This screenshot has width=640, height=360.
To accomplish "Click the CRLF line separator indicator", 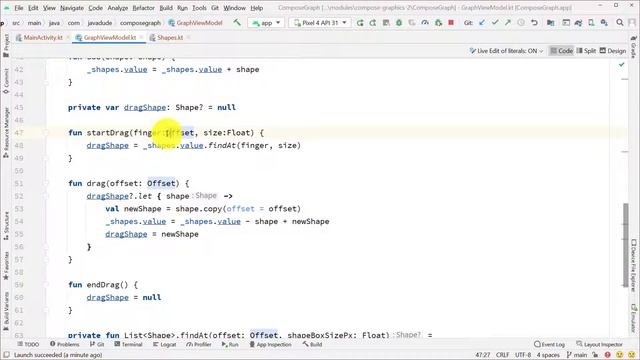I will tap(502, 355).
